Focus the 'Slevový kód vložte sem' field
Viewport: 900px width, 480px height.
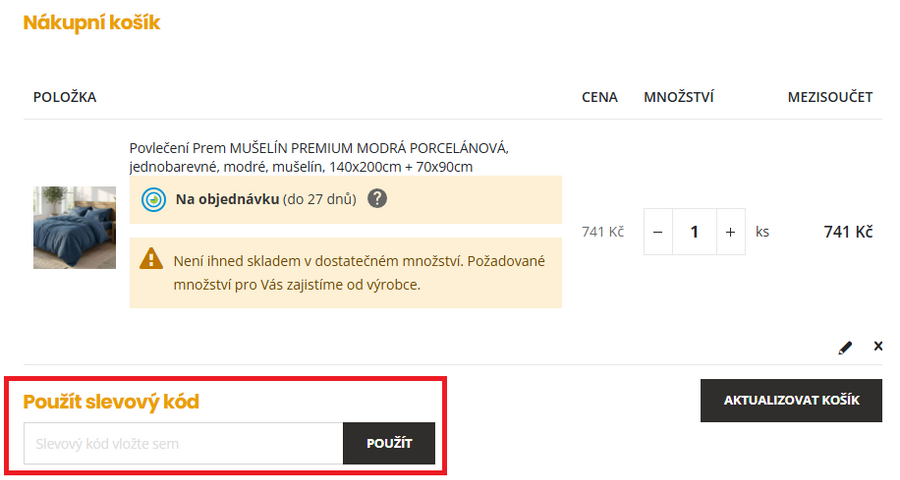click(x=183, y=443)
